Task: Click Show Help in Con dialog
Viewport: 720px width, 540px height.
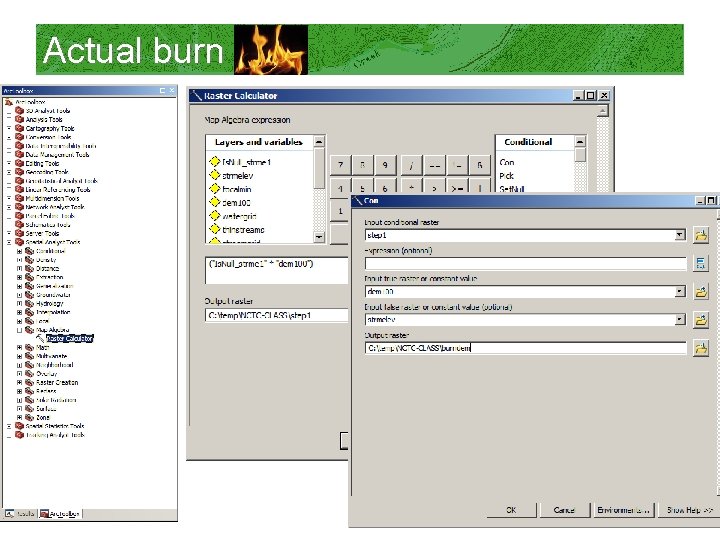Action: (x=689, y=510)
